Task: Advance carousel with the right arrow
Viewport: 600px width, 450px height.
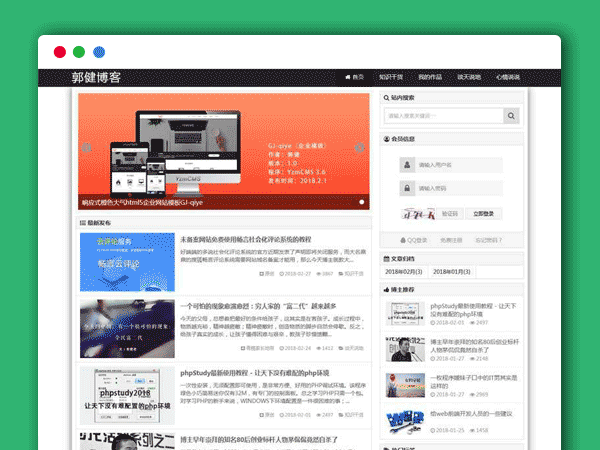Action: [x=361, y=148]
